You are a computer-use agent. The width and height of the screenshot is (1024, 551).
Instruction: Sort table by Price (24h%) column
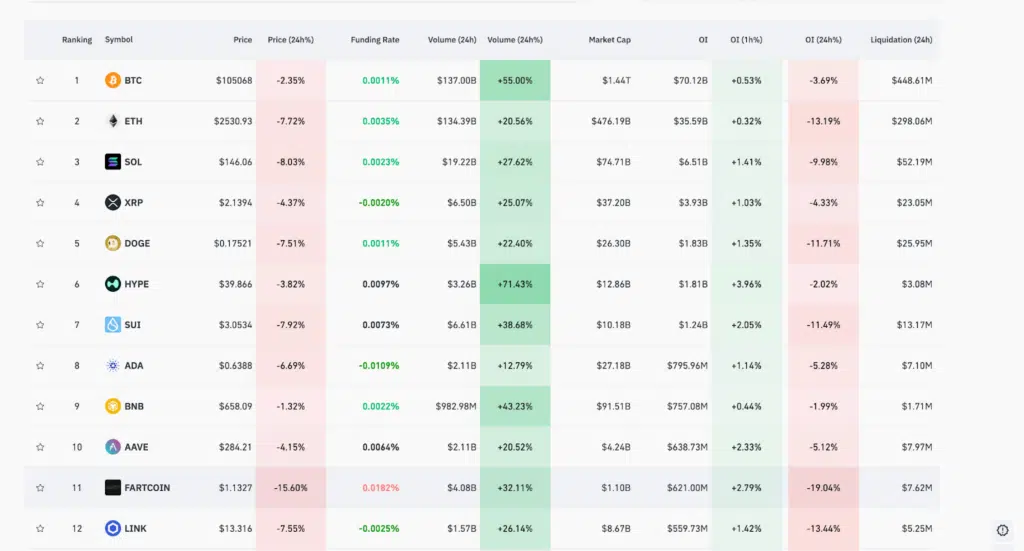tap(291, 40)
